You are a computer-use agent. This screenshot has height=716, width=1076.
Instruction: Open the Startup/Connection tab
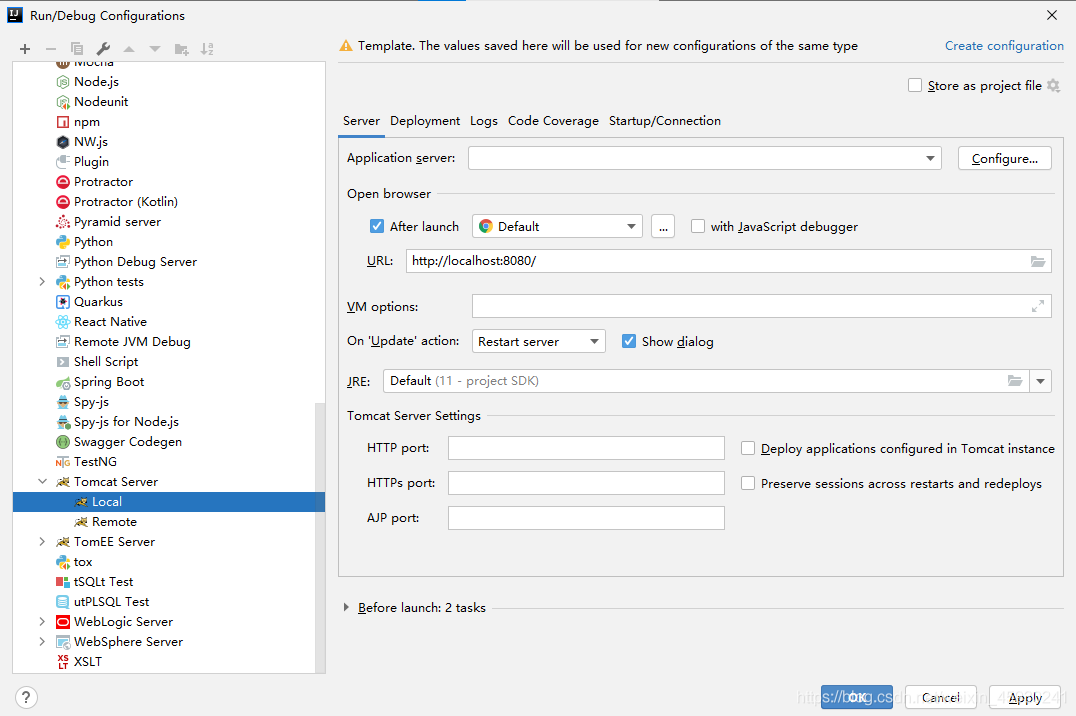pos(664,121)
